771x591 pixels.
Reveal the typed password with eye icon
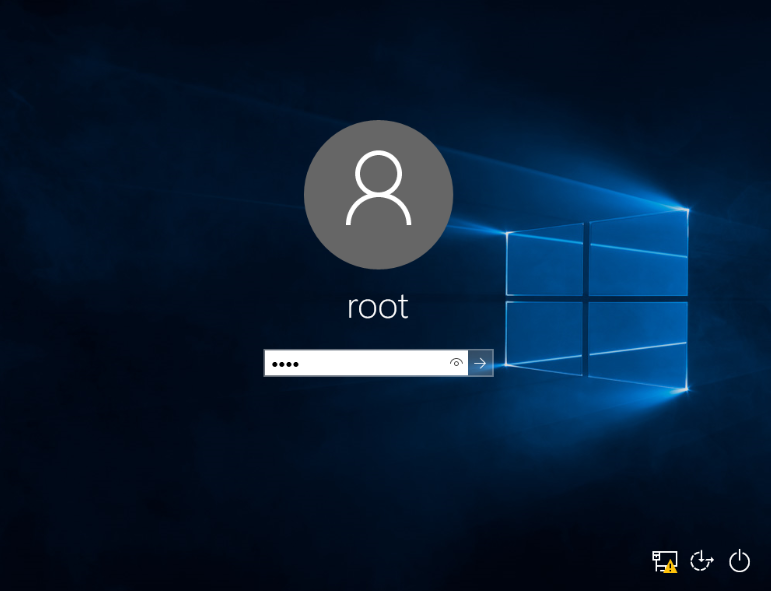456,363
